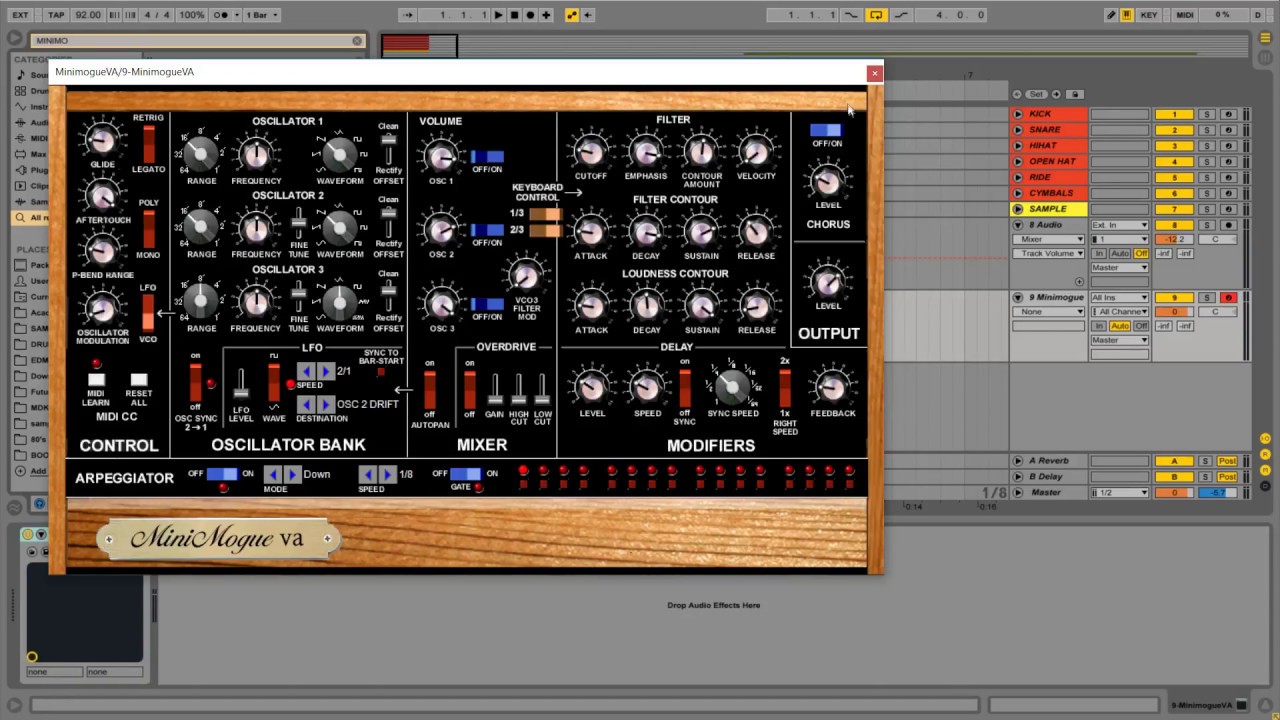Click the transport Play button
1280x720 pixels.
coord(498,15)
